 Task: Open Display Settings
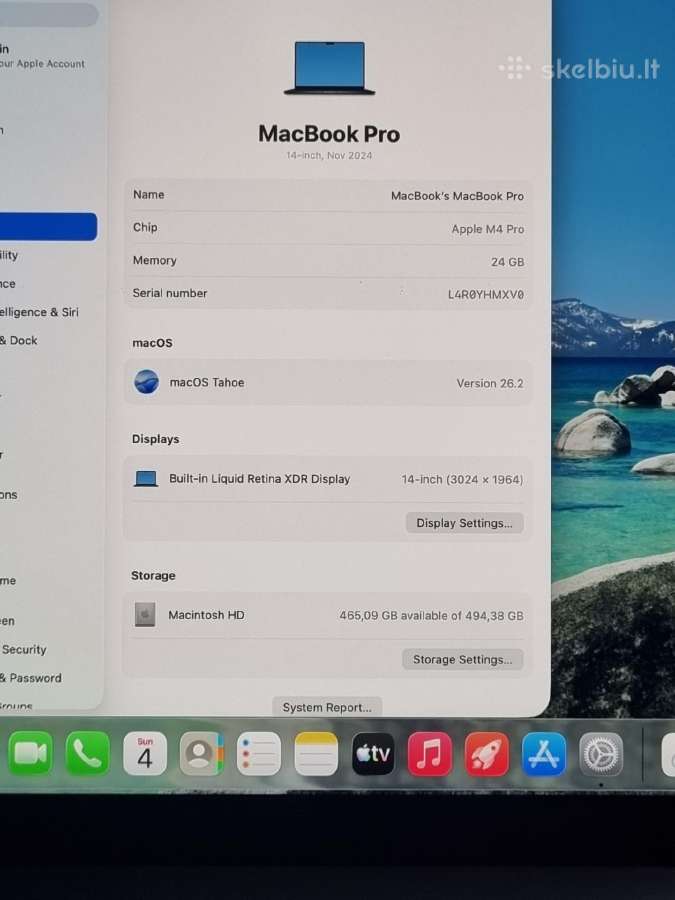464,523
